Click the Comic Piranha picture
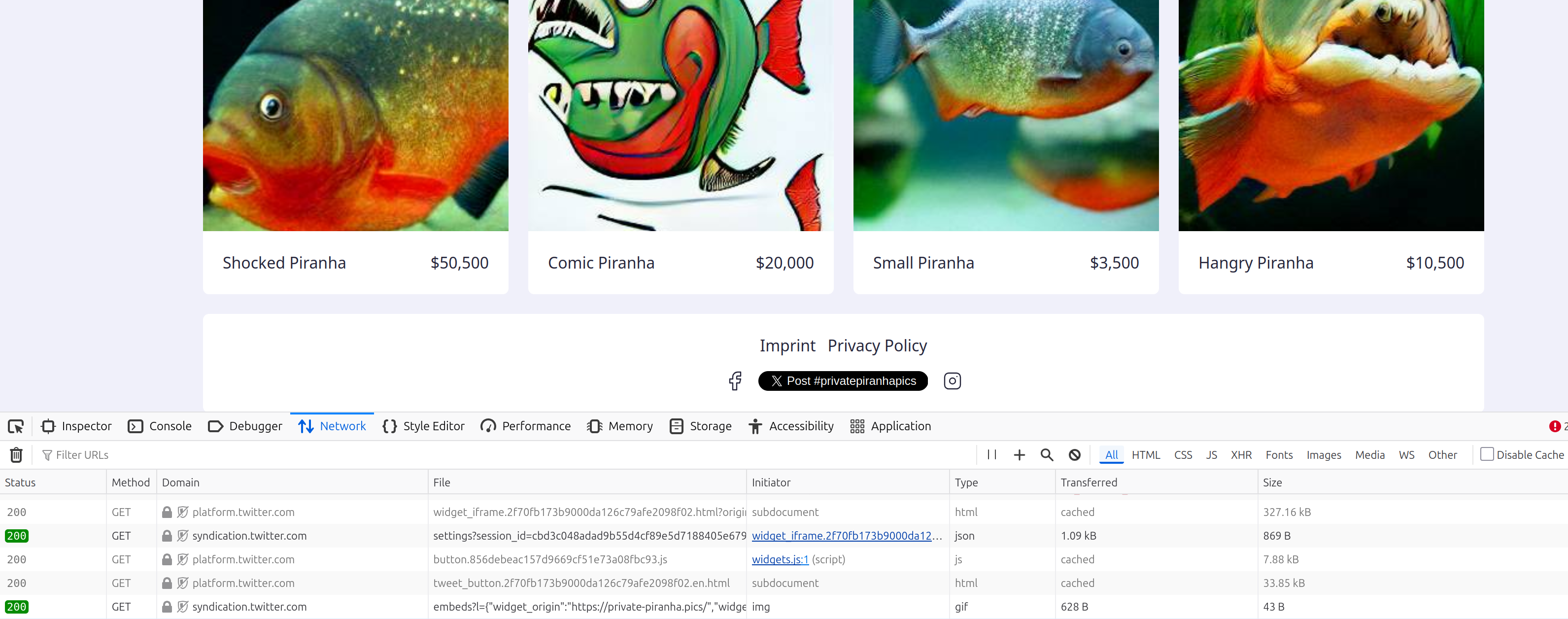The image size is (1568, 619). point(680,116)
